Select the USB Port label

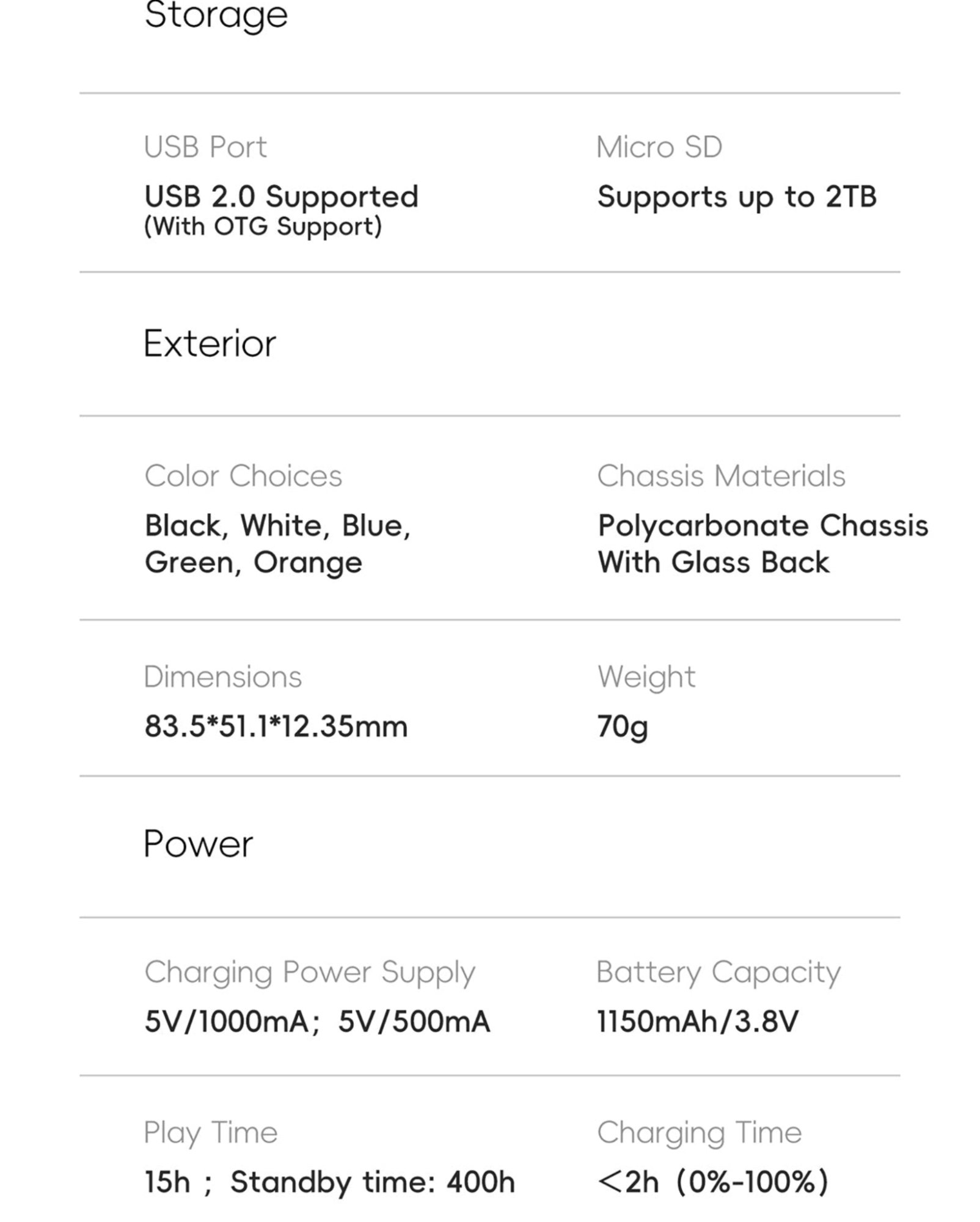[205, 147]
